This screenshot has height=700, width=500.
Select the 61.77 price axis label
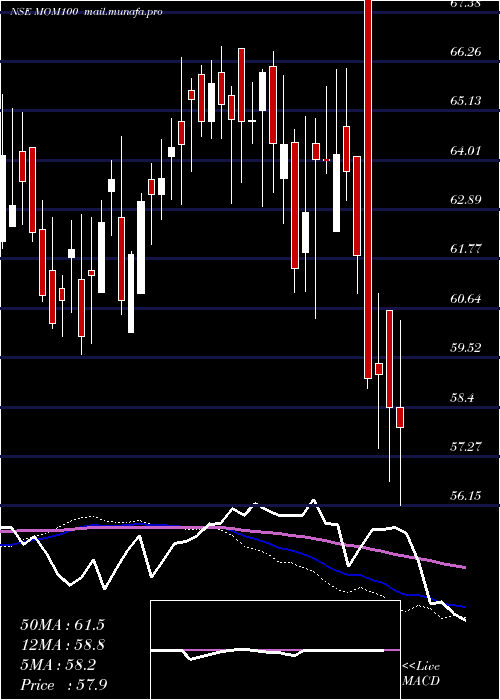(466, 249)
